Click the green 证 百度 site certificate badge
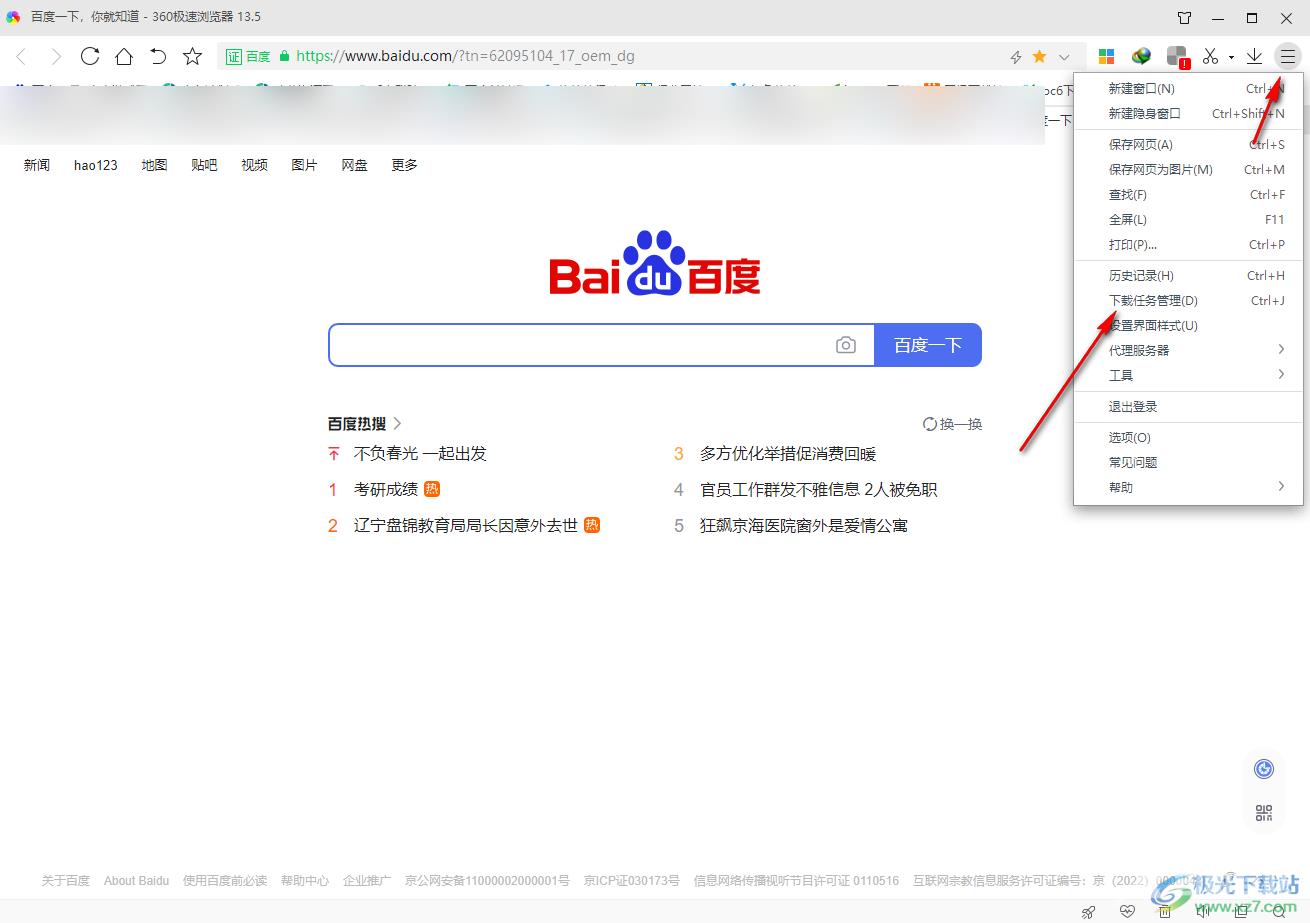Screen dimensions: 1310x923 248,57
